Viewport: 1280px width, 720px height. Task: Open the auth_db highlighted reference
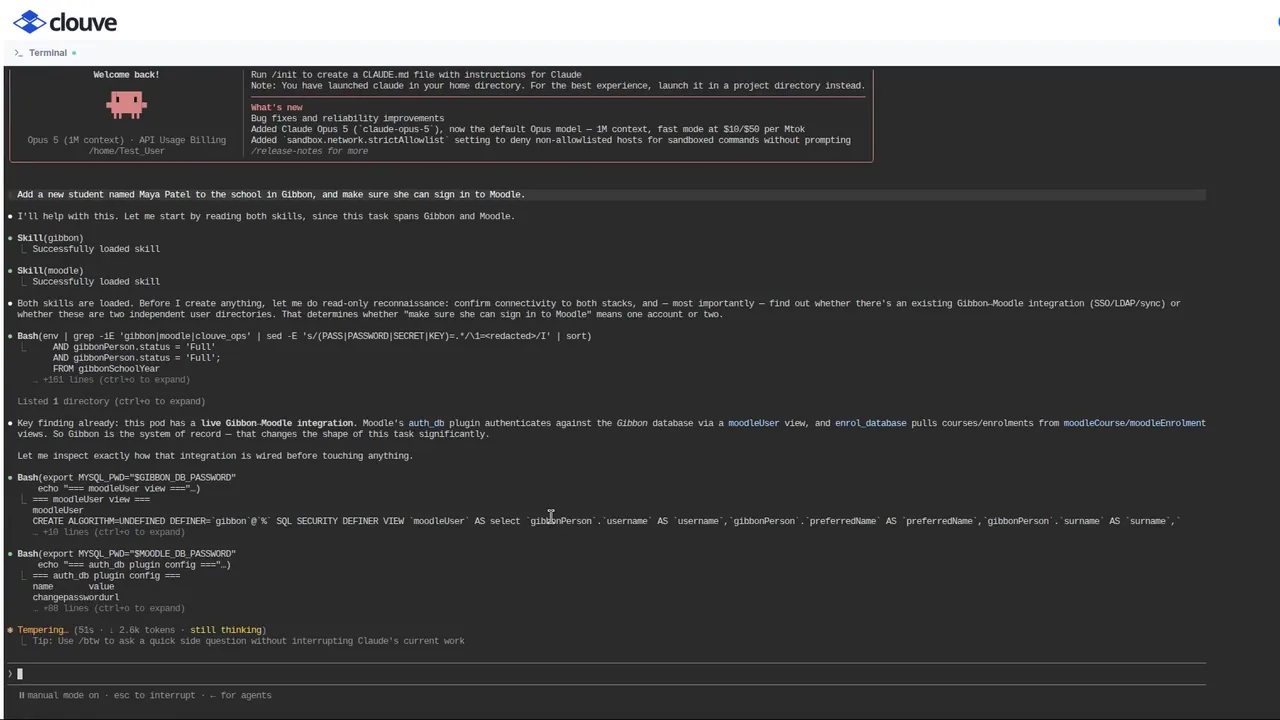(x=426, y=423)
